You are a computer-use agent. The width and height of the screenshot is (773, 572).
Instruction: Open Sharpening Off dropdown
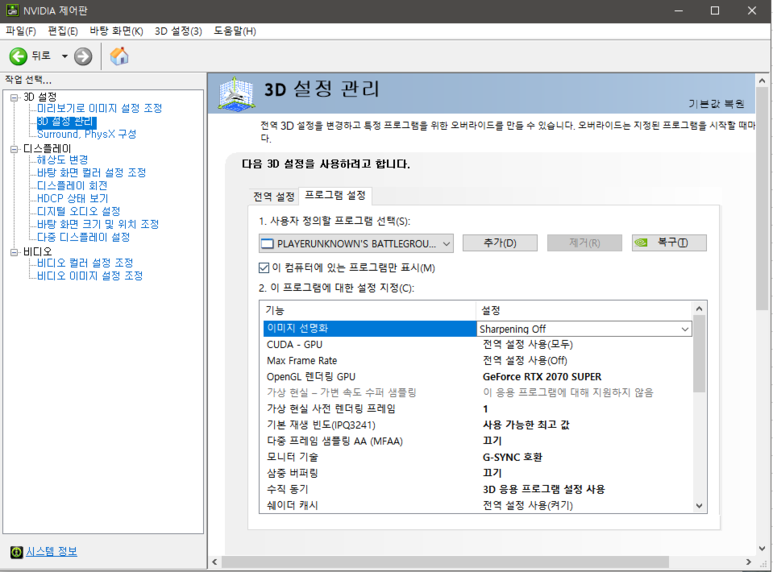point(585,329)
